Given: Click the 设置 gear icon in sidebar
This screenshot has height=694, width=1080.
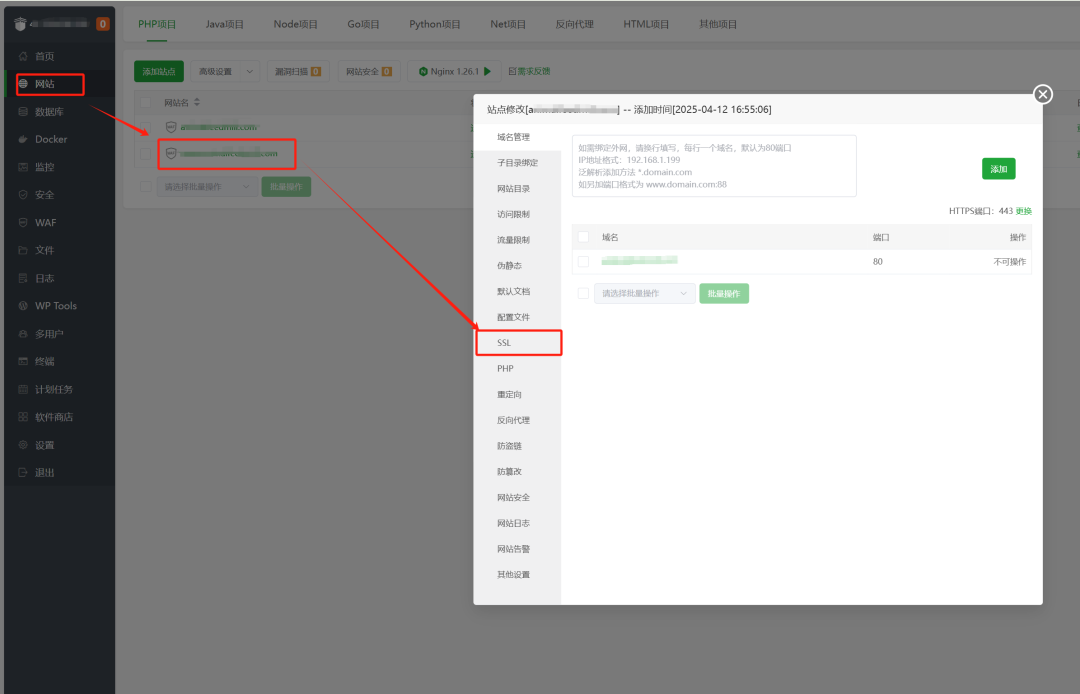Looking at the screenshot, I should tap(23, 445).
